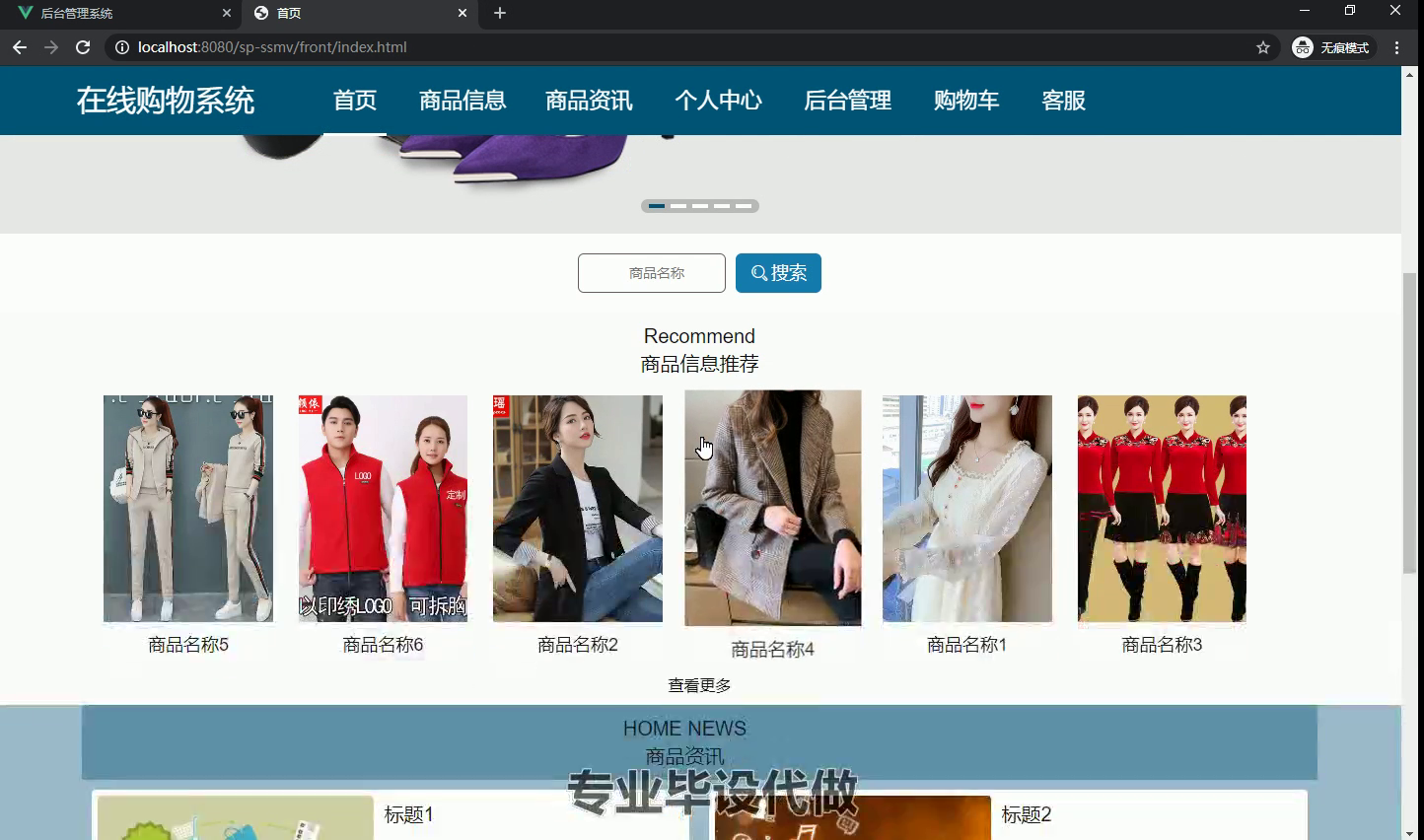Open the news item 标题1
The image size is (1424, 840).
pos(408,815)
